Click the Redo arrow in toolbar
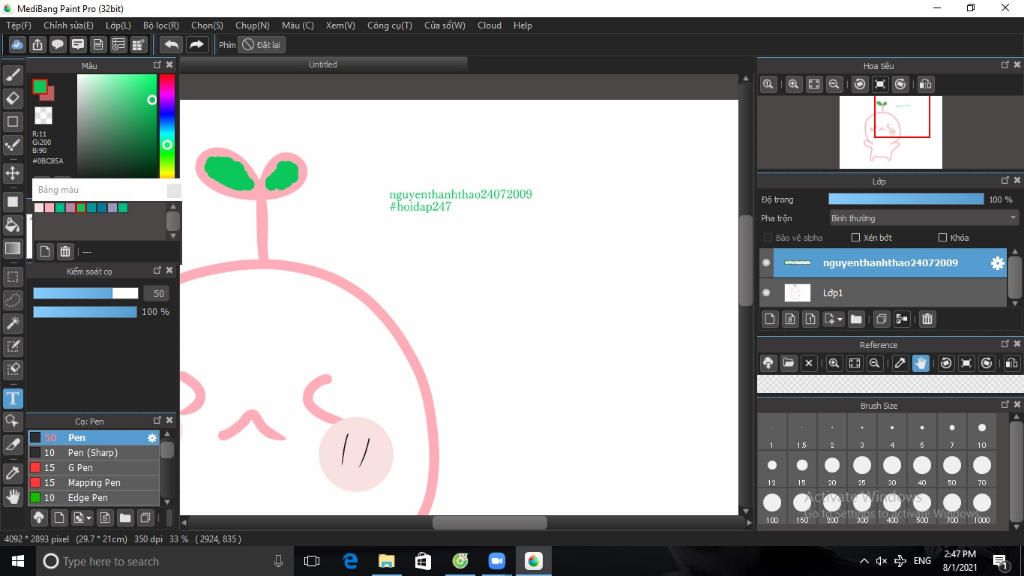 196,44
